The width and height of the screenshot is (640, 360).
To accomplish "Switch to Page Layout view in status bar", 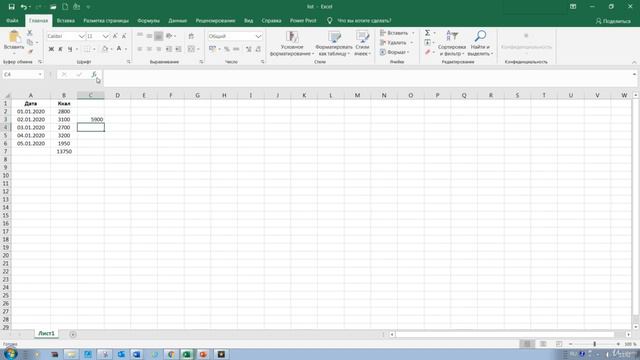I will 543,344.
